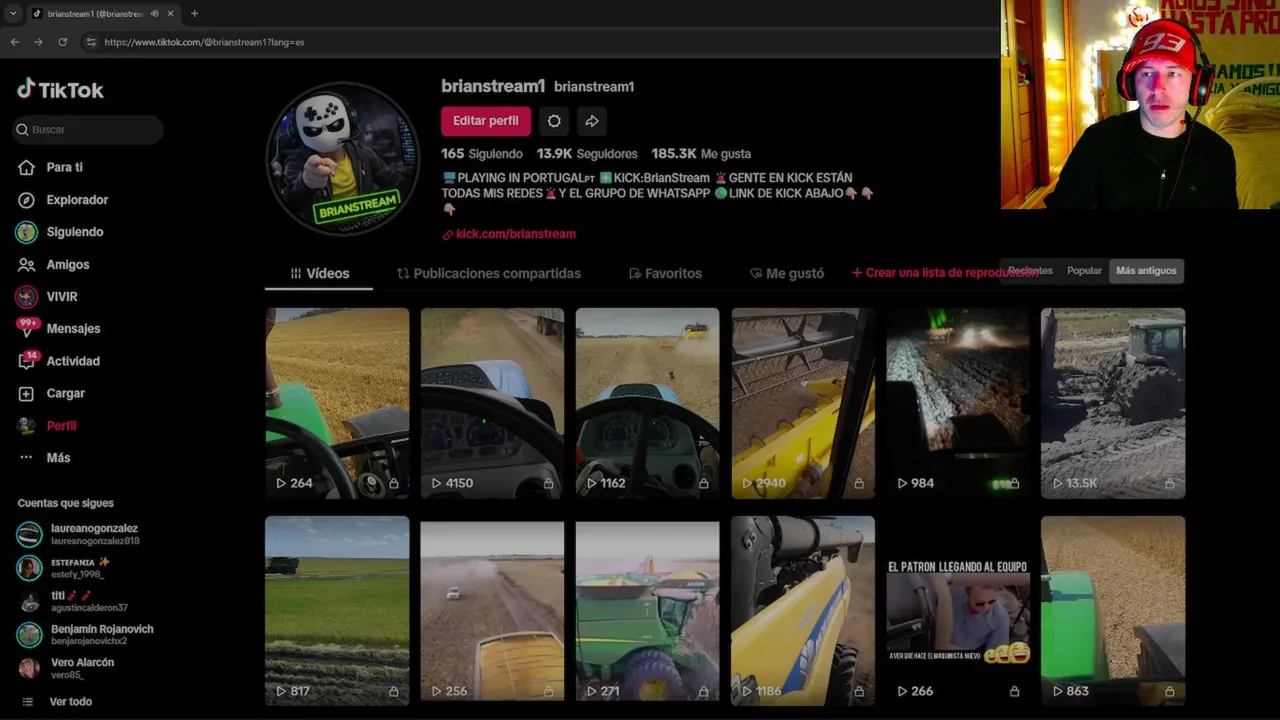The image size is (1280, 720).
Task: Open video thumbnail with 256 views
Action: 492,611
